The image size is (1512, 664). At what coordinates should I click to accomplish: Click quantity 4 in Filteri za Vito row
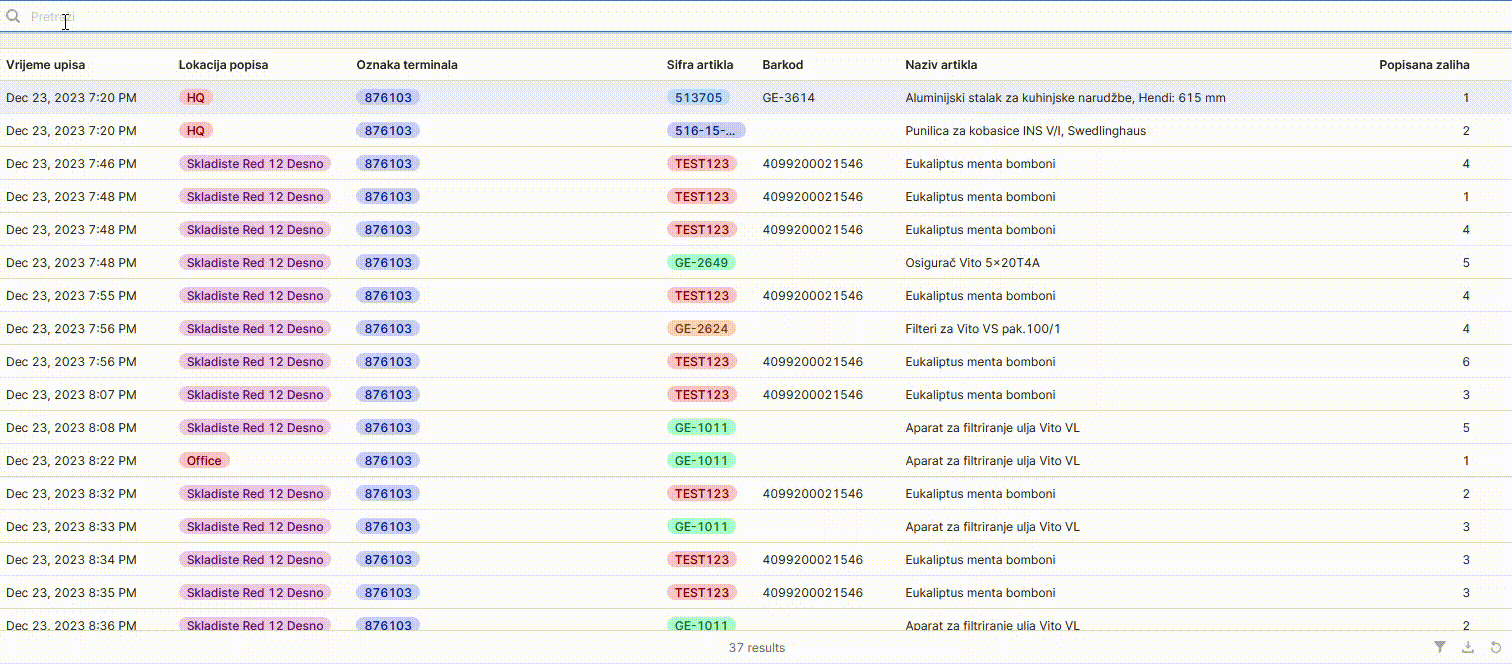tap(1466, 329)
